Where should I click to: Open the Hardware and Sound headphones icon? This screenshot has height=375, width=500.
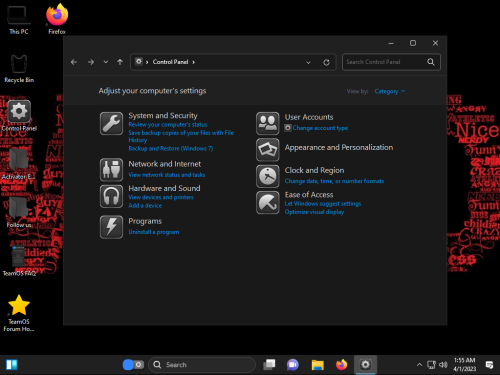tap(111, 196)
